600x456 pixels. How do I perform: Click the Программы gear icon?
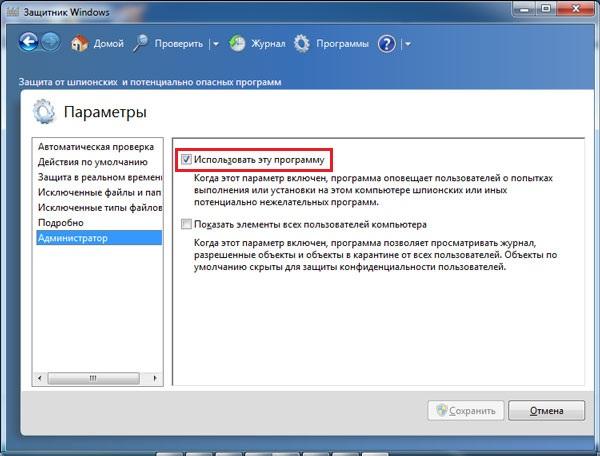302,43
